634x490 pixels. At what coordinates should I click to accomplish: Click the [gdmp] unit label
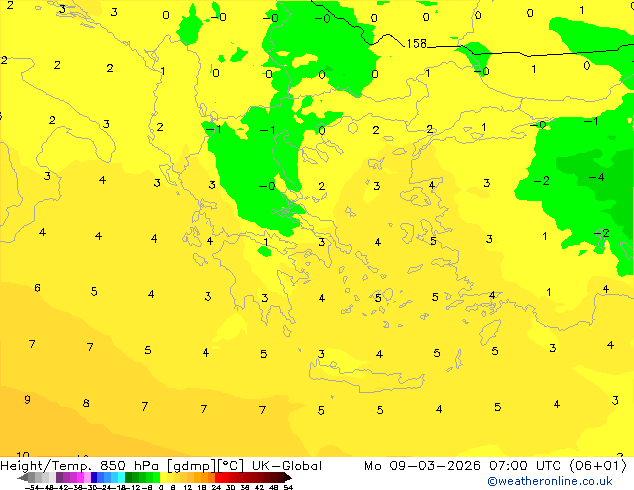tap(191, 466)
